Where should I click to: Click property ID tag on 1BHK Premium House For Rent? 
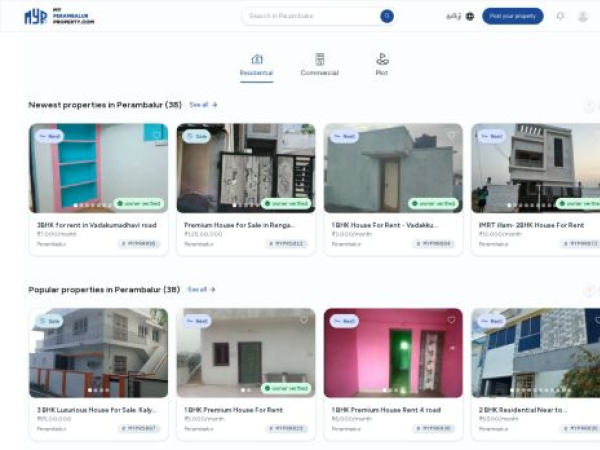(x=286, y=428)
